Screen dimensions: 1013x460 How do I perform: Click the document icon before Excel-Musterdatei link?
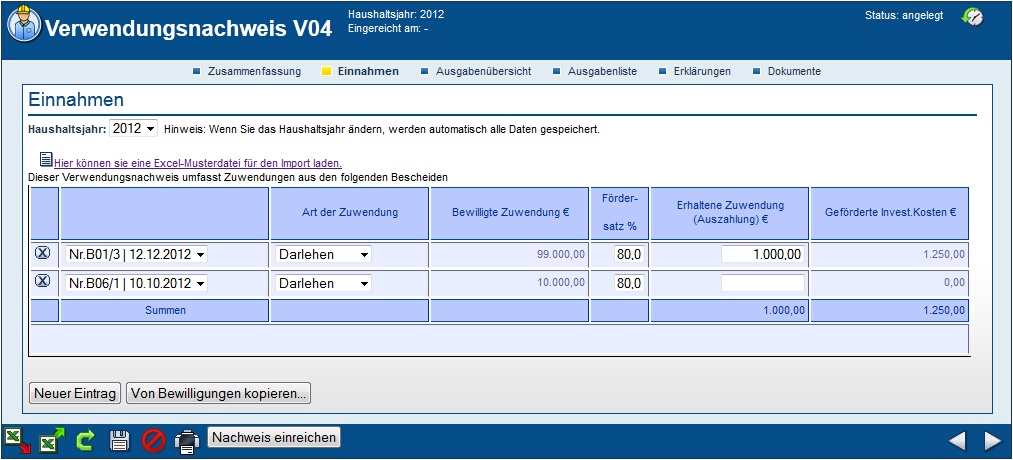[46, 158]
